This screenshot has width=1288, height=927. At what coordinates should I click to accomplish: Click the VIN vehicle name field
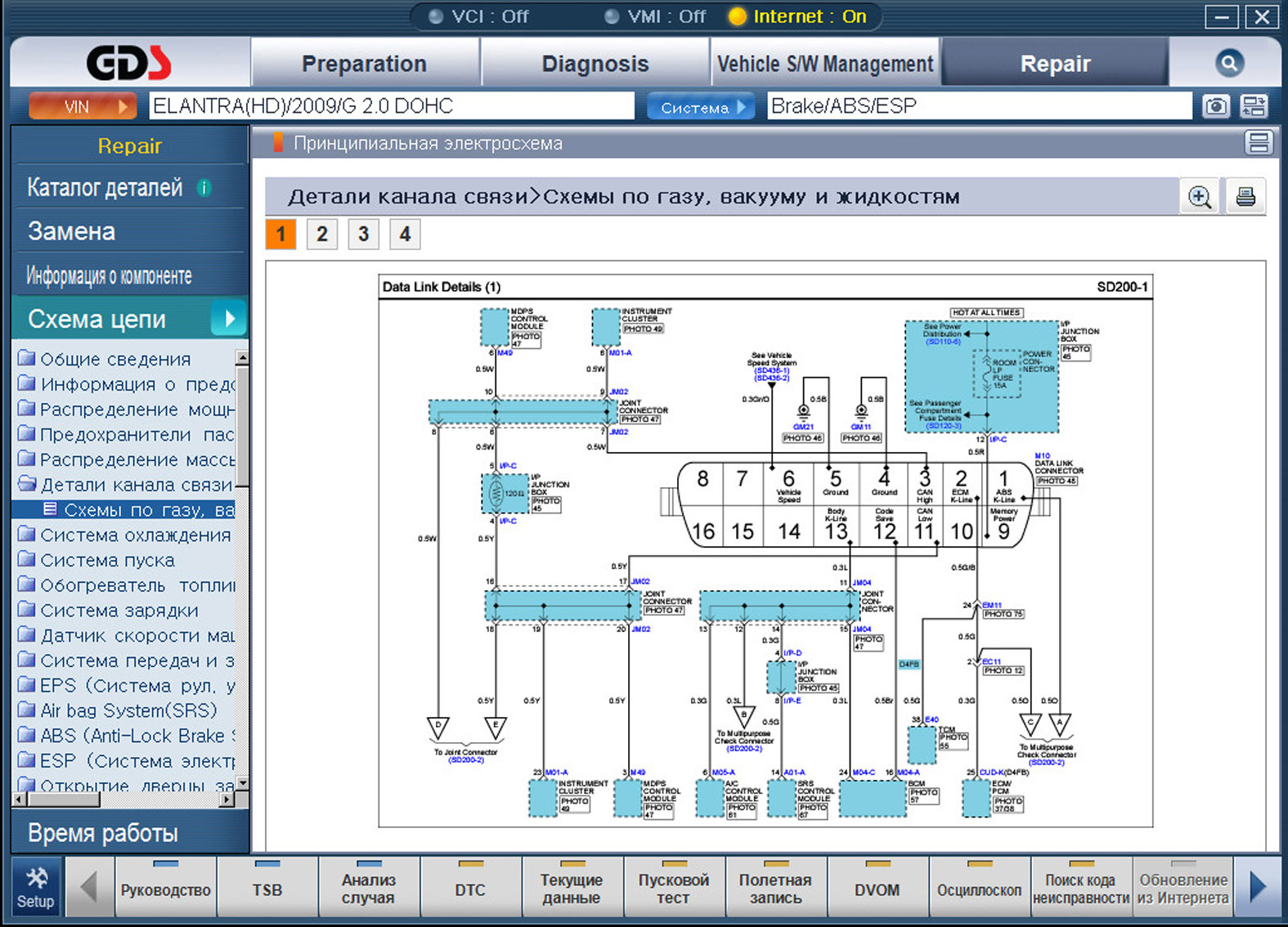pyautogui.click(x=391, y=106)
